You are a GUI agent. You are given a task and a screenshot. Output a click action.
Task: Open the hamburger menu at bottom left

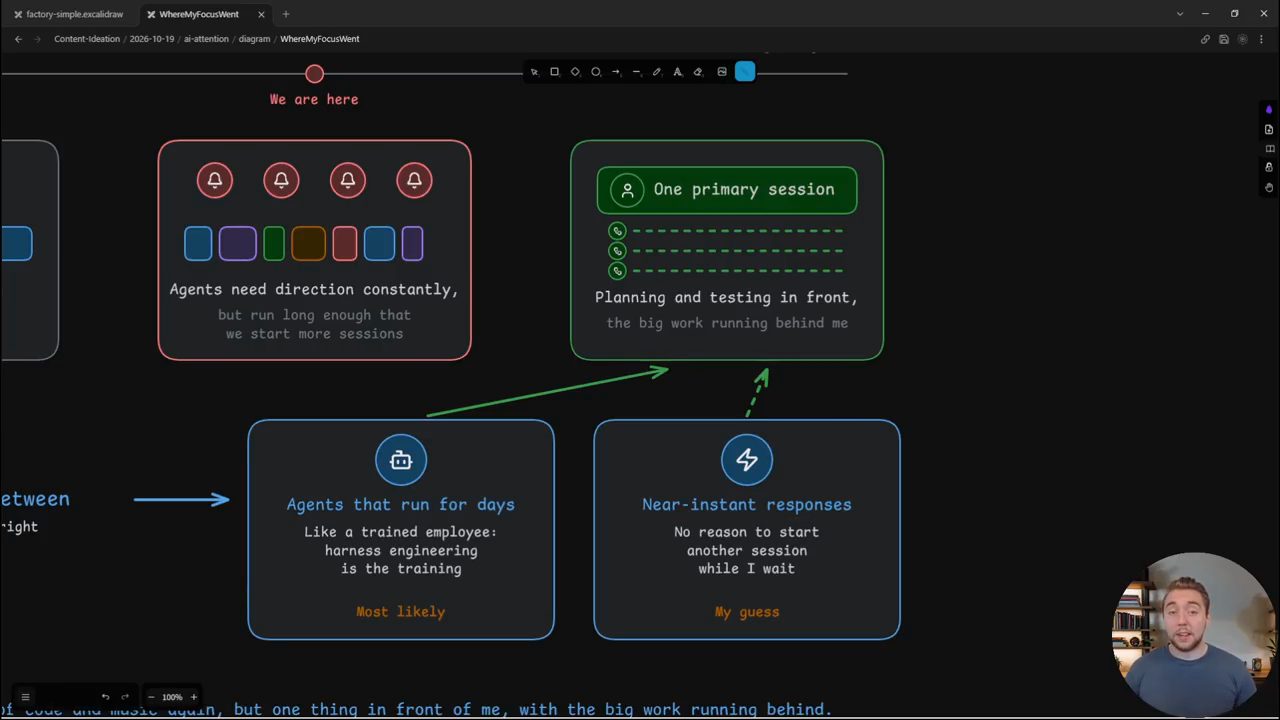tap(26, 697)
